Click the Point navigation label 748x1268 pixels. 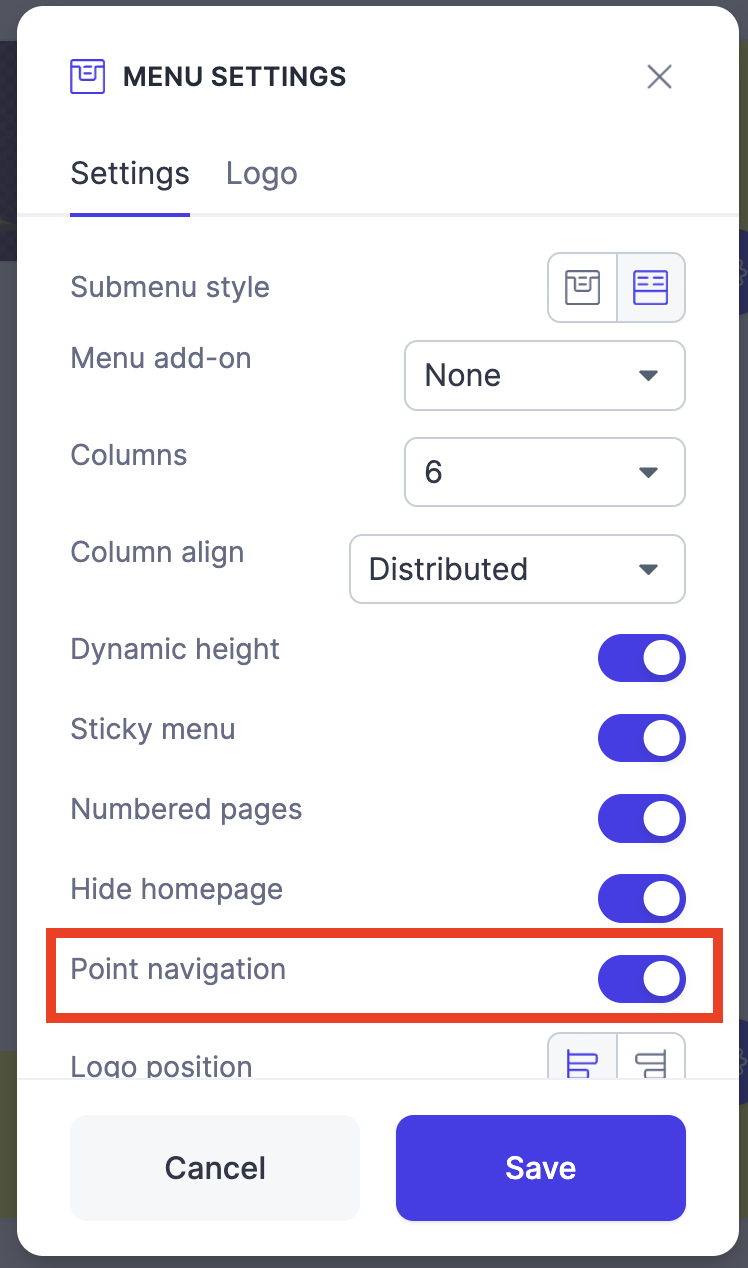click(x=178, y=969)
